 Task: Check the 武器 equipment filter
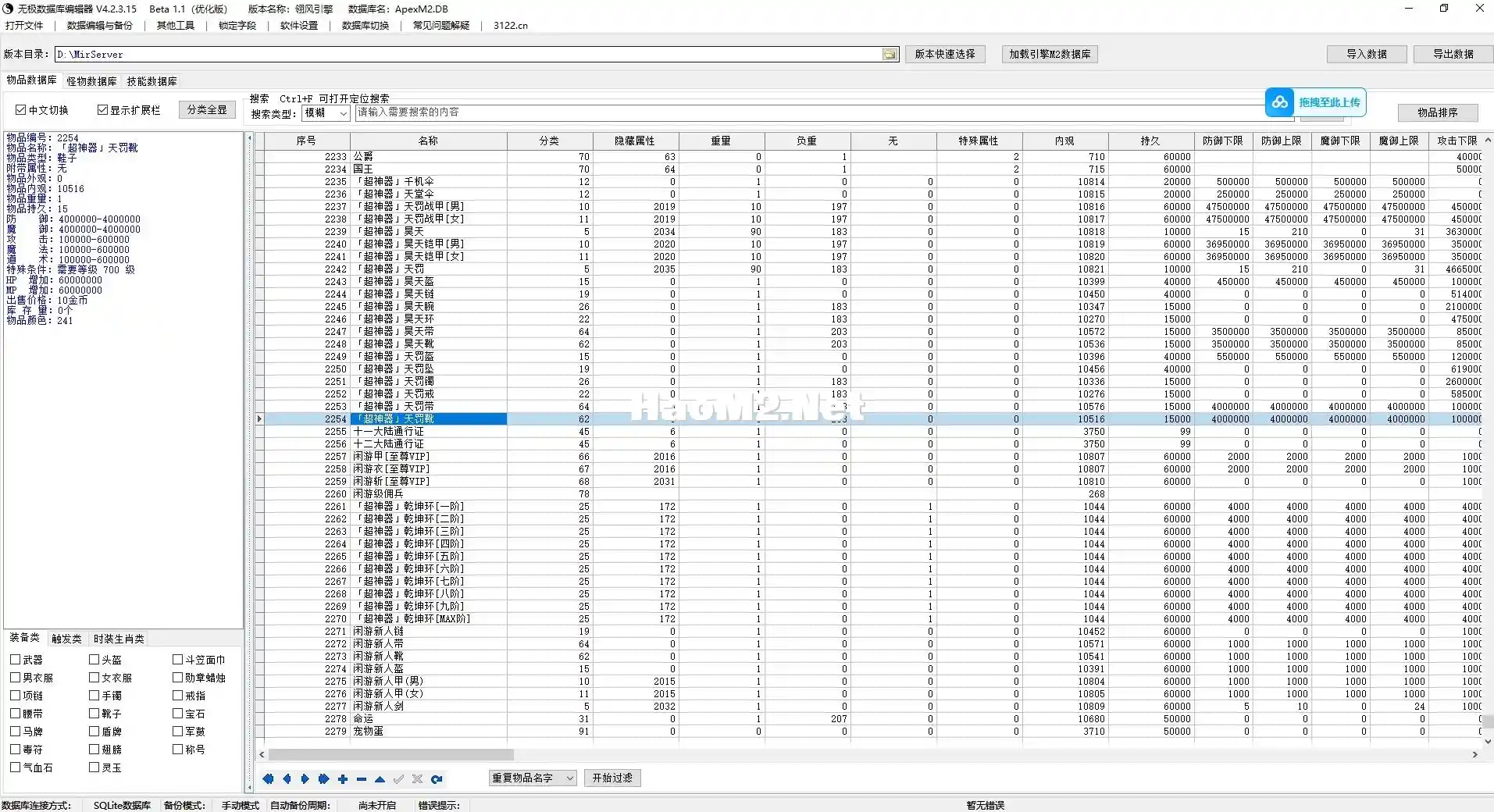pos(15,660)
